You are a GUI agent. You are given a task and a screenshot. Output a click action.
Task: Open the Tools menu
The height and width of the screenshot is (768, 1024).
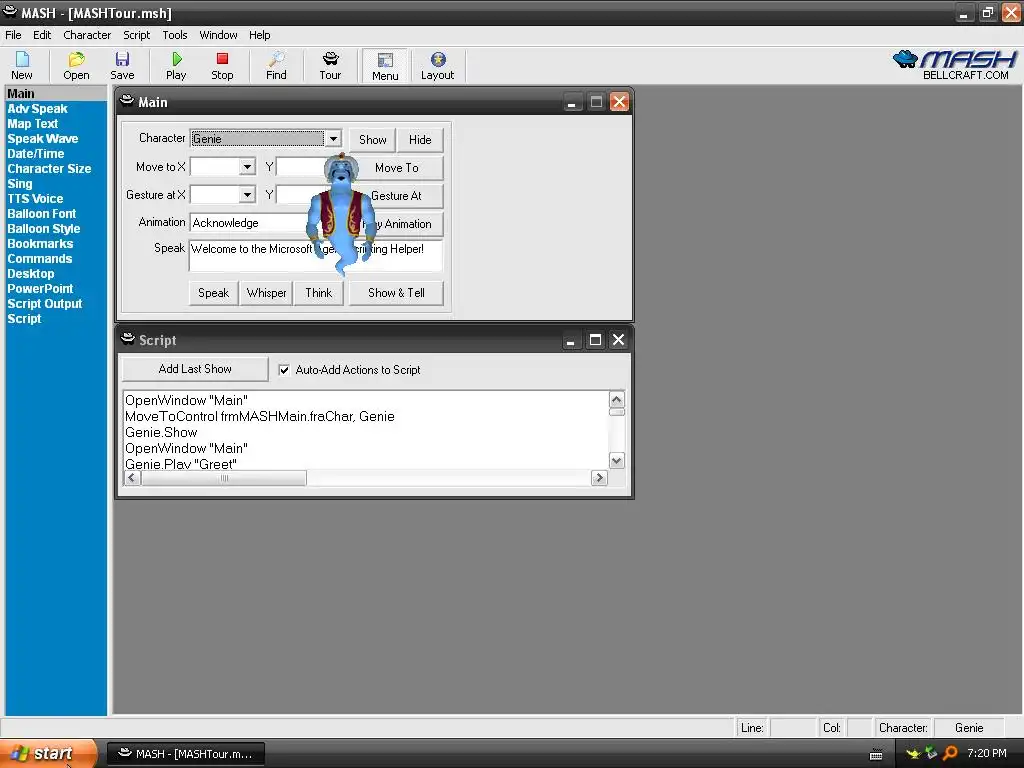click(x=174, y=35)
